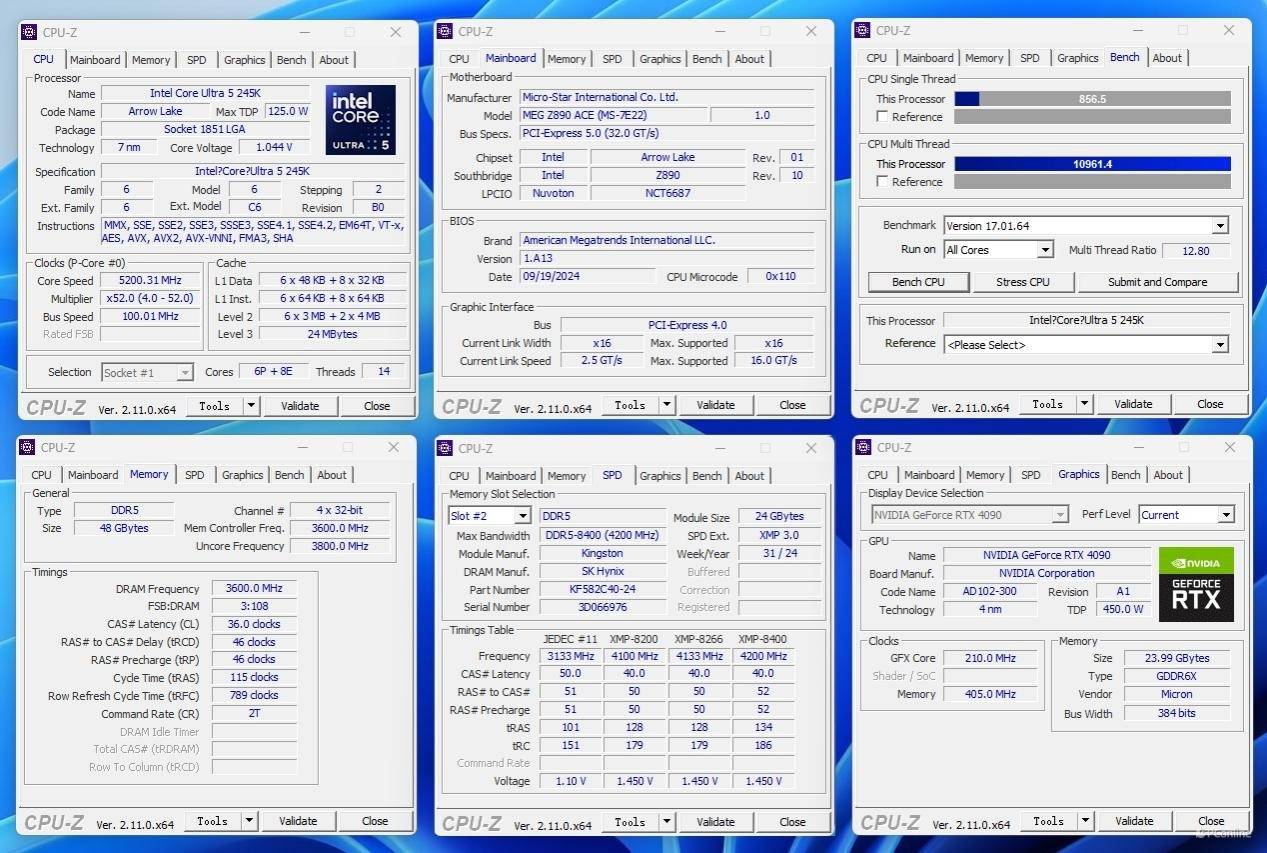The height and width of the screenshot is (853, 1267).
Task: Click the CPU-Z title bar icon of the SPD window
Action: [x=445, y=448]
